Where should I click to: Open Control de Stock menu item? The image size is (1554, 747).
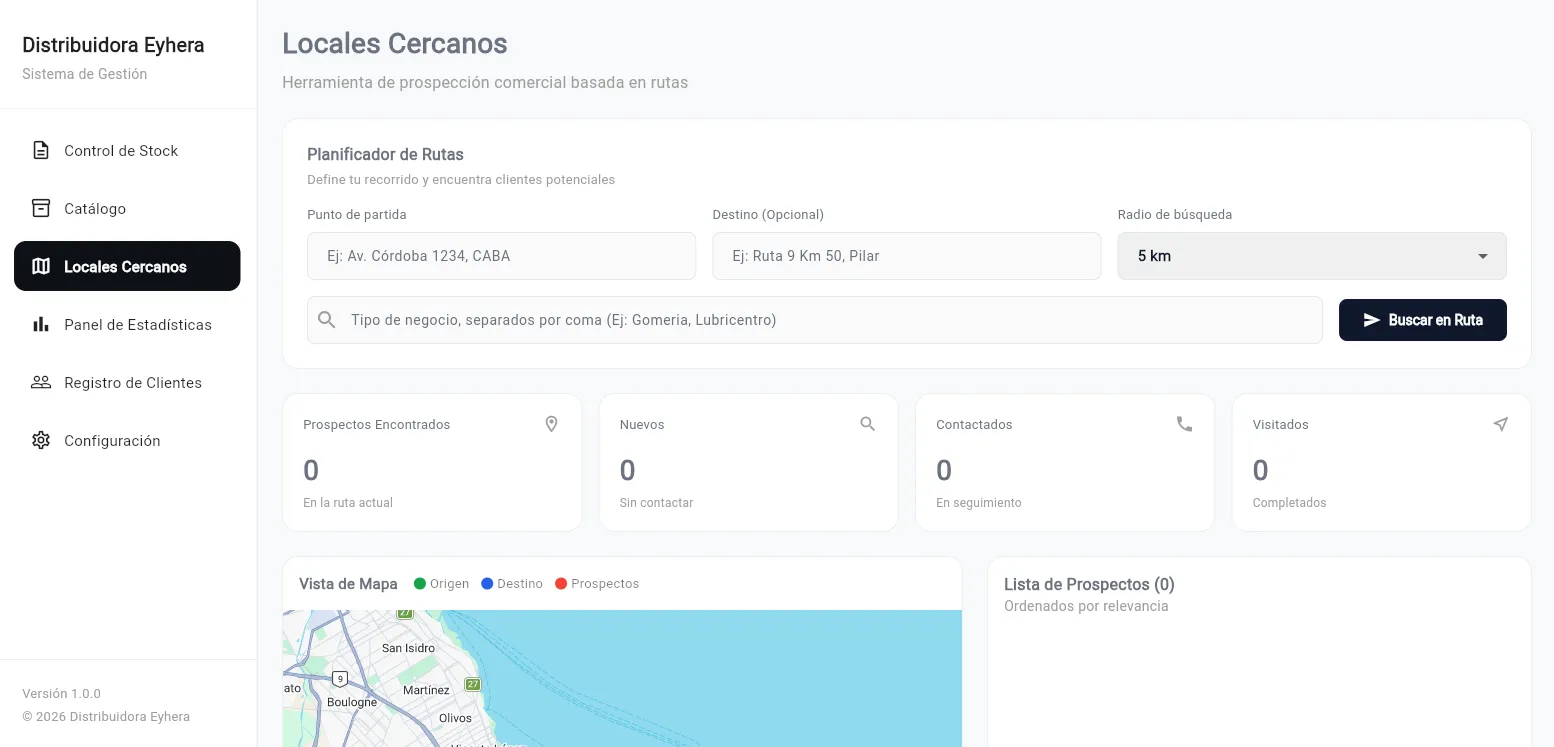tap(127, 151)
